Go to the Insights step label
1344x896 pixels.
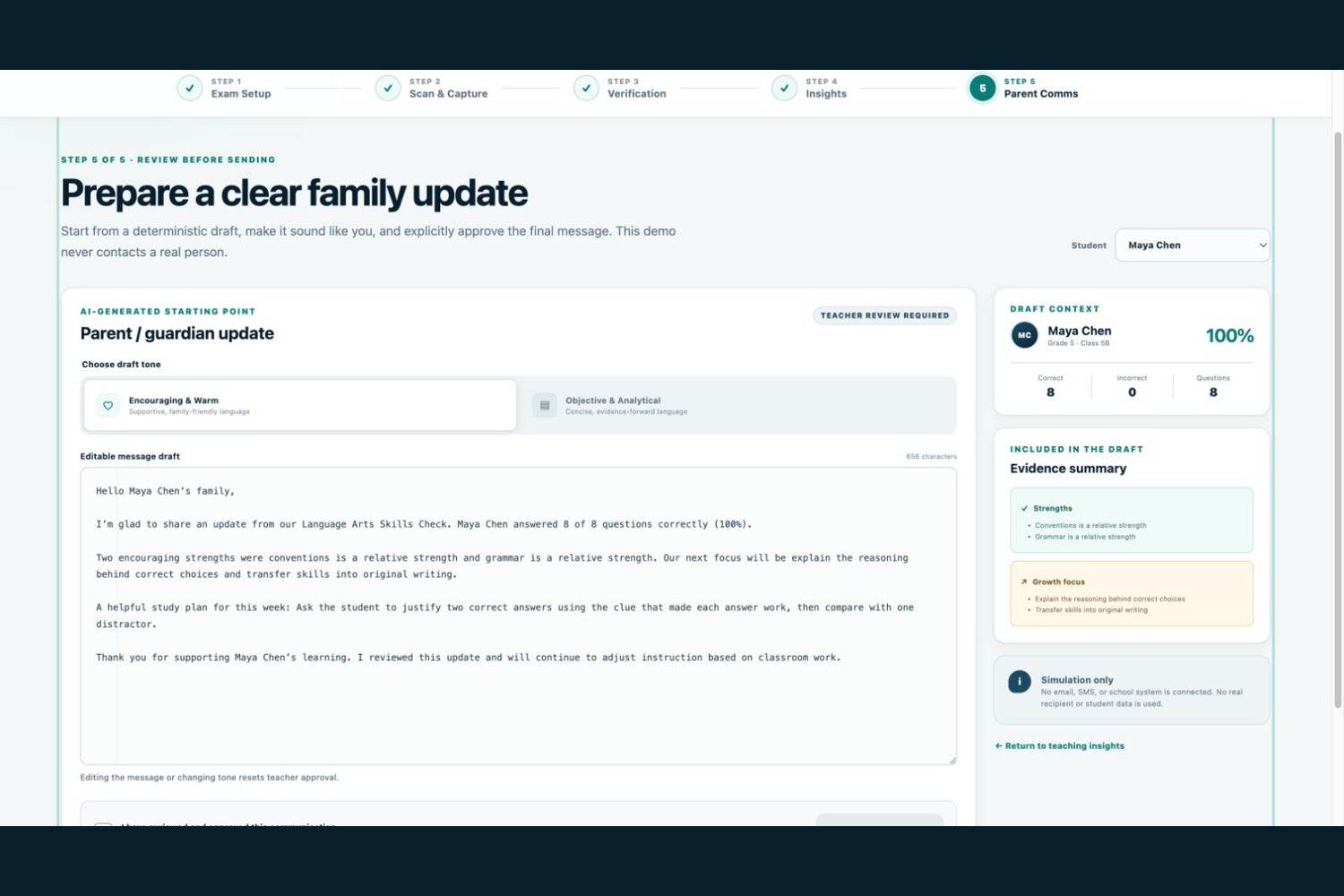pos(826,93)
